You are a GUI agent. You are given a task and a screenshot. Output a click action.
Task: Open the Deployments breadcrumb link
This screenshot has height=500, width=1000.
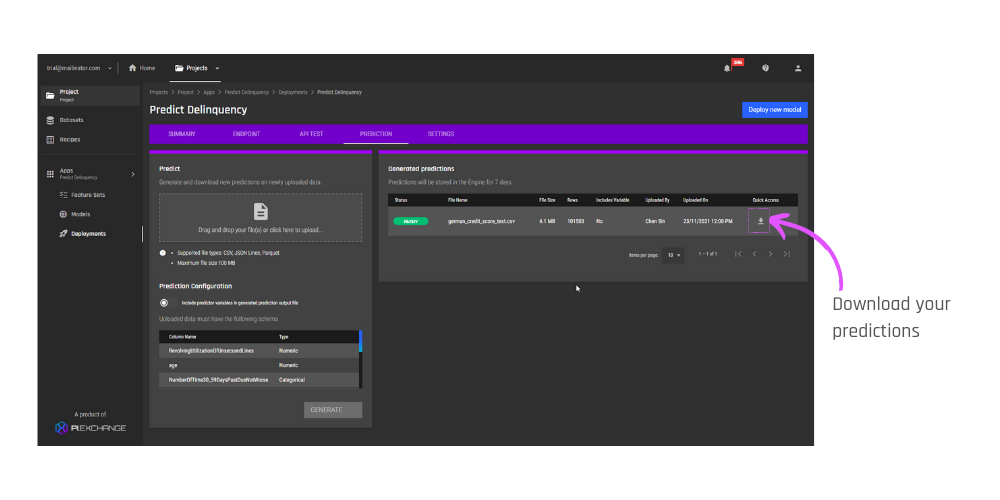tap(293, 92)
